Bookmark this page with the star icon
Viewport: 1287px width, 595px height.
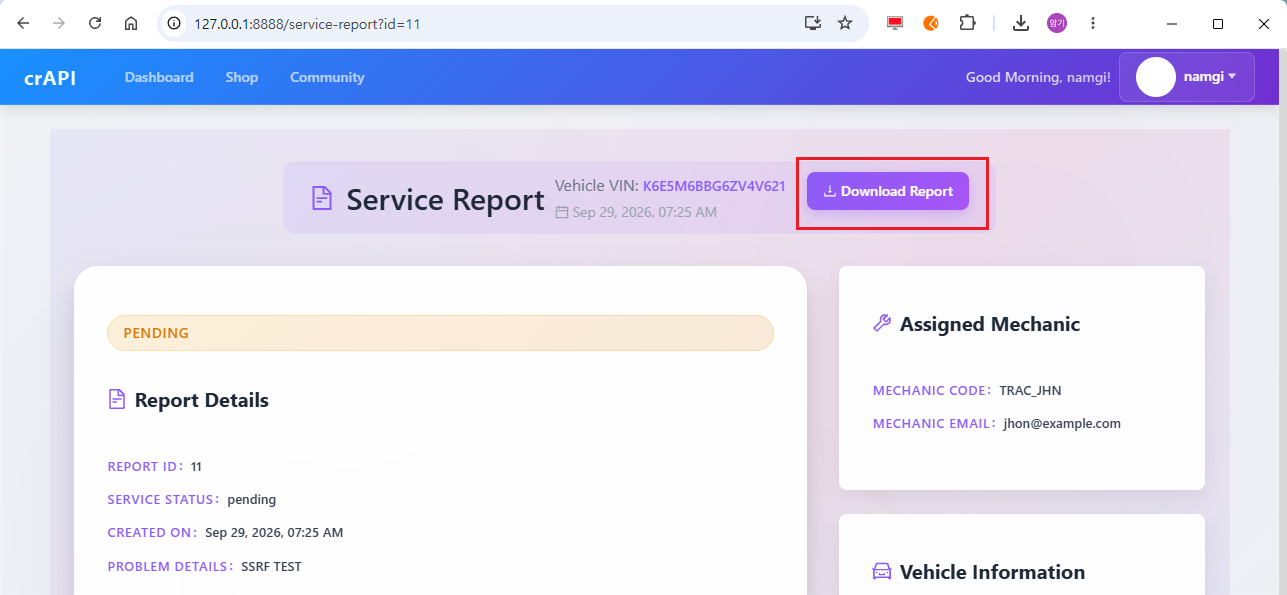coord(845,23)
